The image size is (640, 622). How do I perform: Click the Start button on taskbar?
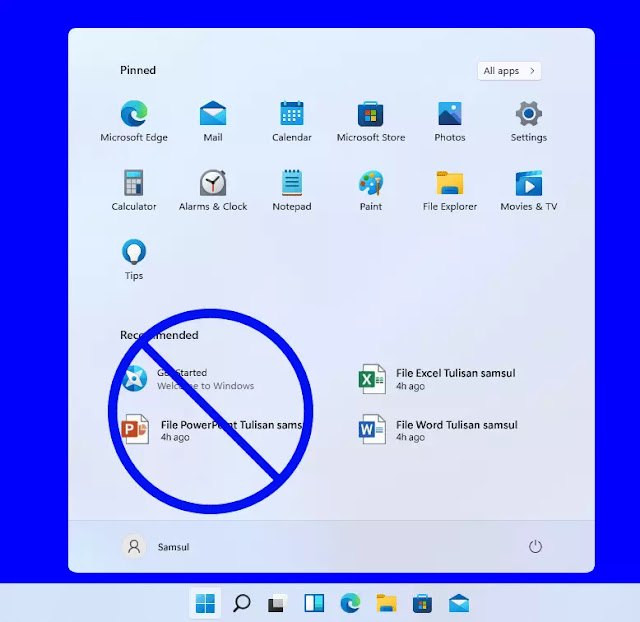point(205,603)
